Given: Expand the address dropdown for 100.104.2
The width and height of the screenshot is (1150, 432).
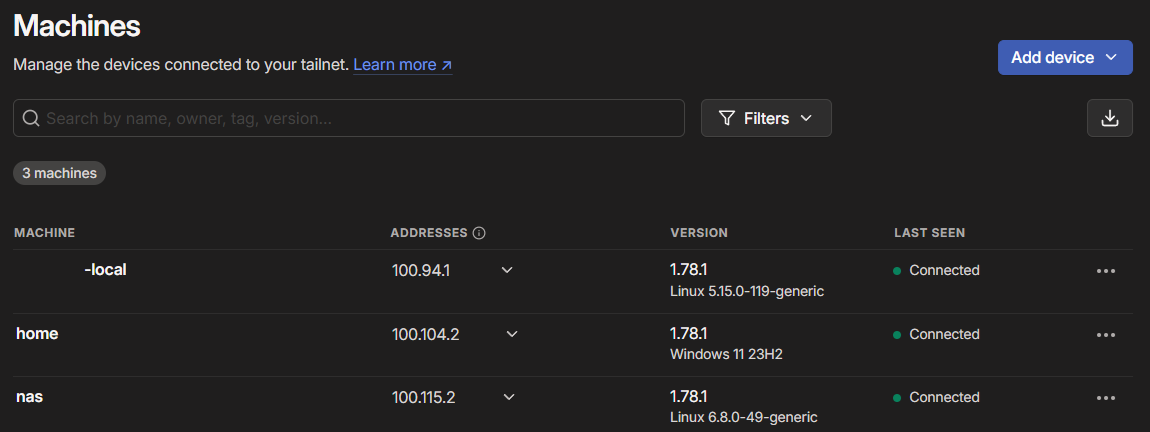Looking at the screenshot, I should tap(512, 334).
